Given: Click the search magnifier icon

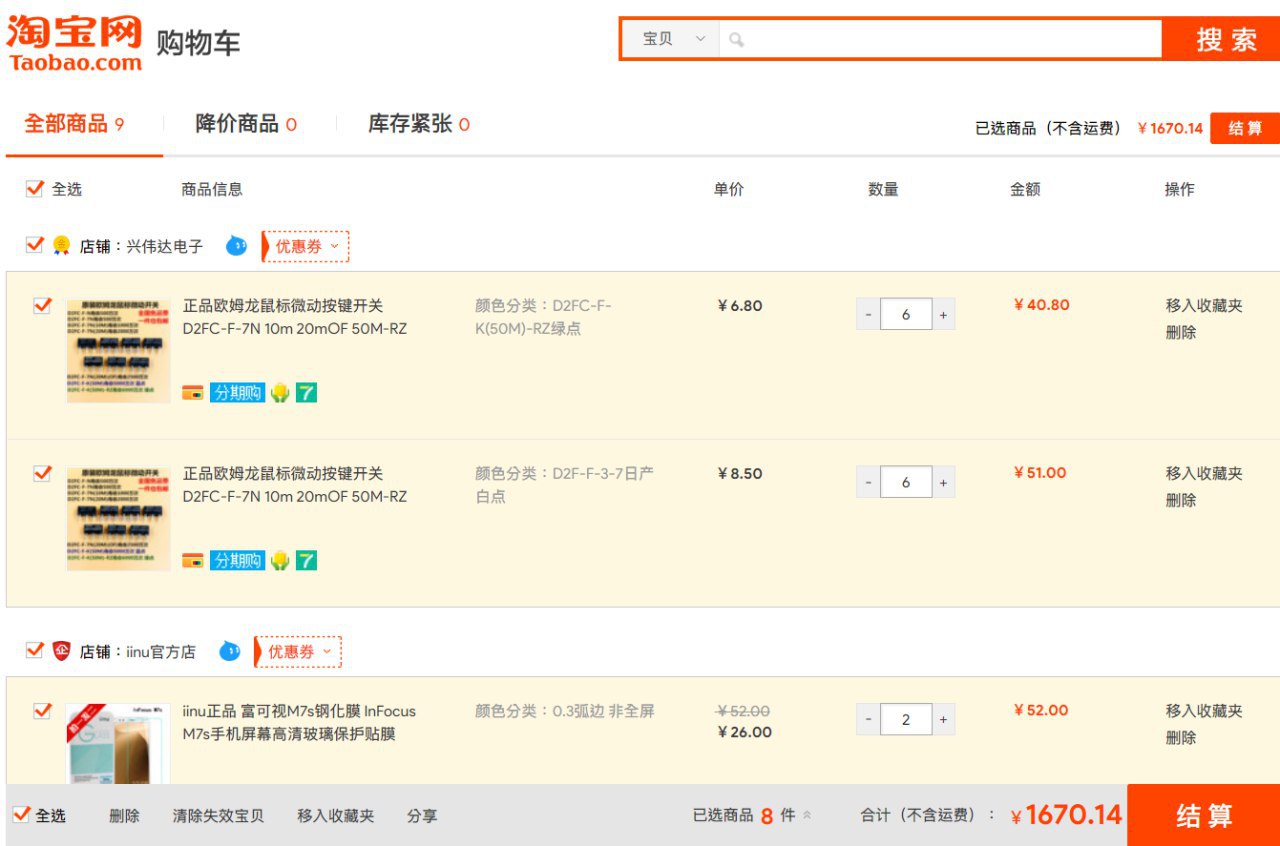Looking at the screenshot, I should tap(736, 40).
